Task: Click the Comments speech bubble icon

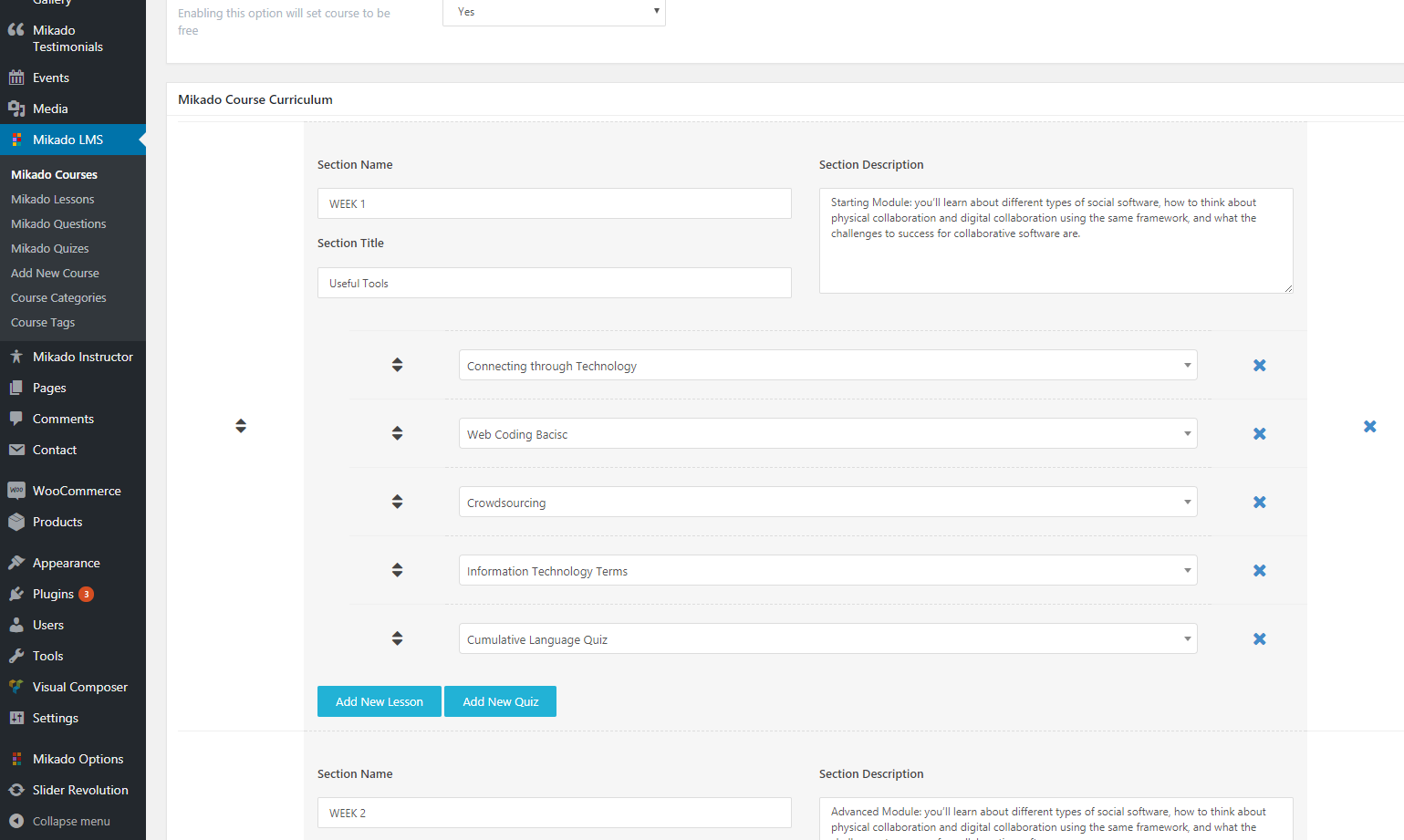Action: coord(16,419)
